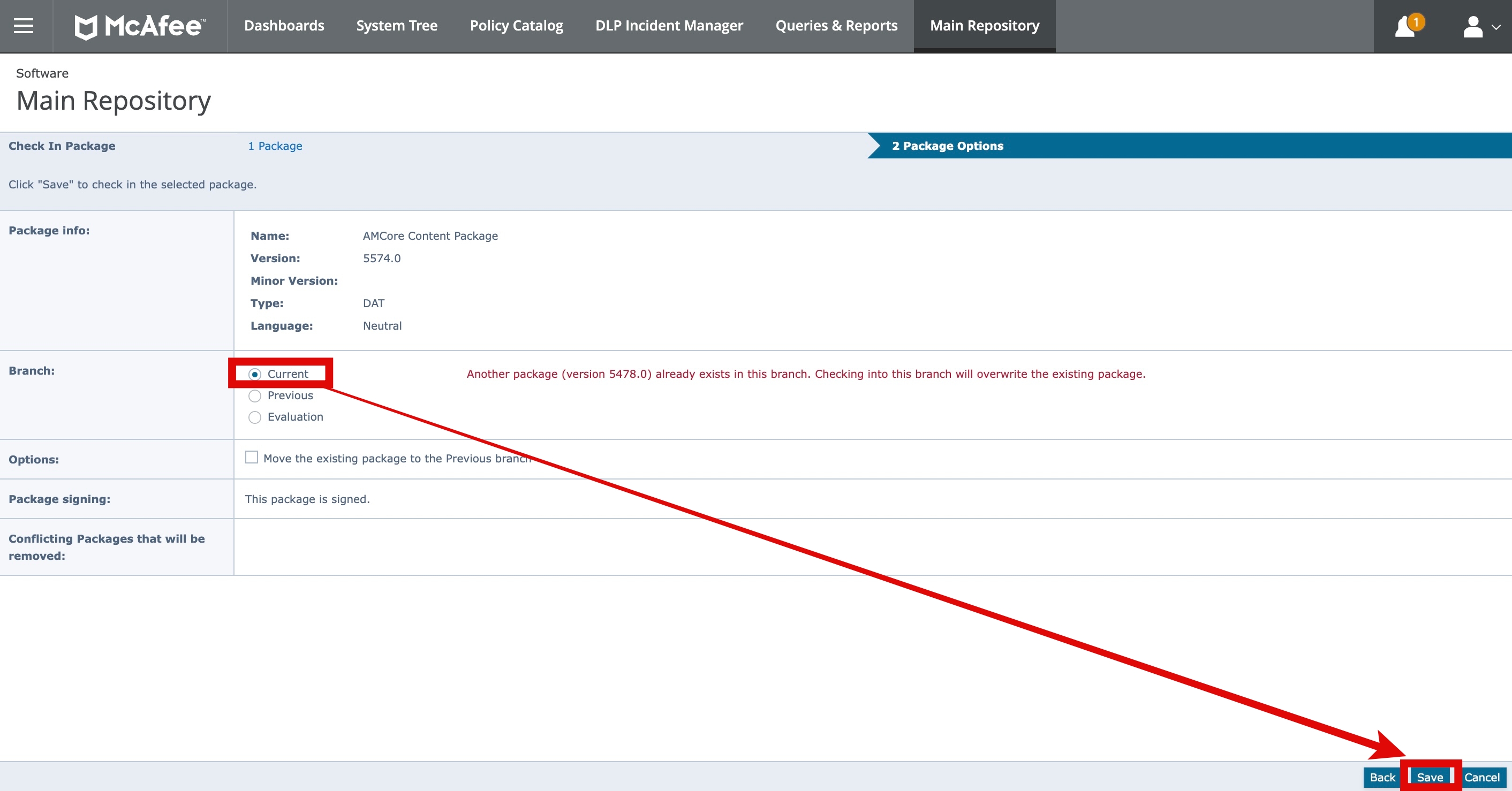
Task: Click the Back button
Action: pos(1382,778)
